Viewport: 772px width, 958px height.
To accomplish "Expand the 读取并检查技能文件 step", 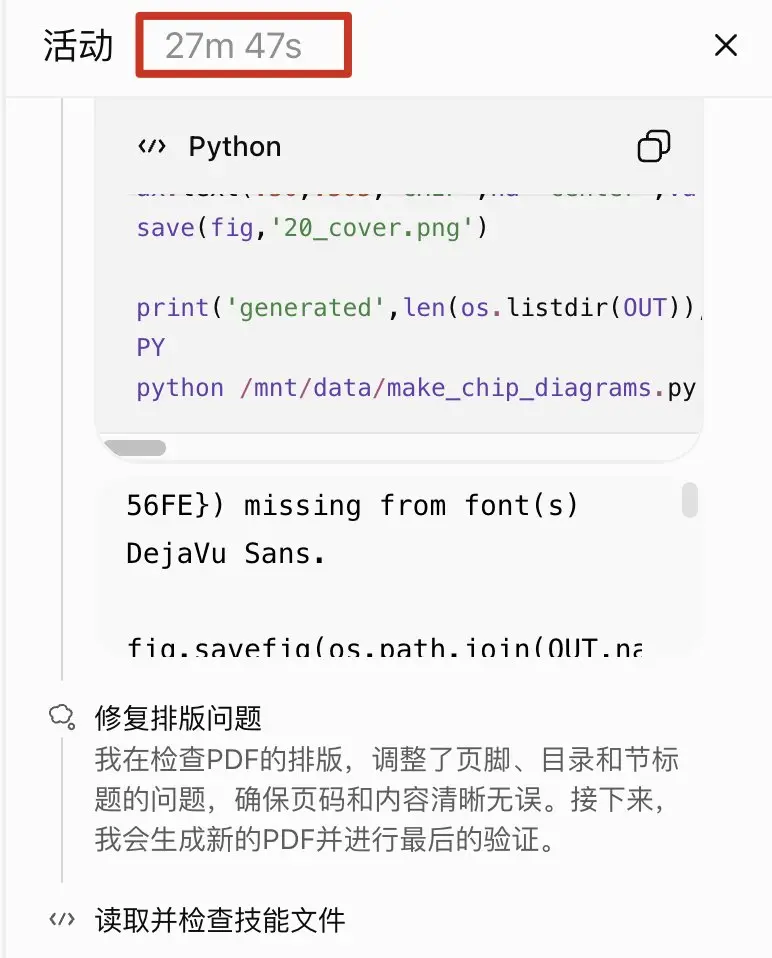I will click(x=220, y=920).
